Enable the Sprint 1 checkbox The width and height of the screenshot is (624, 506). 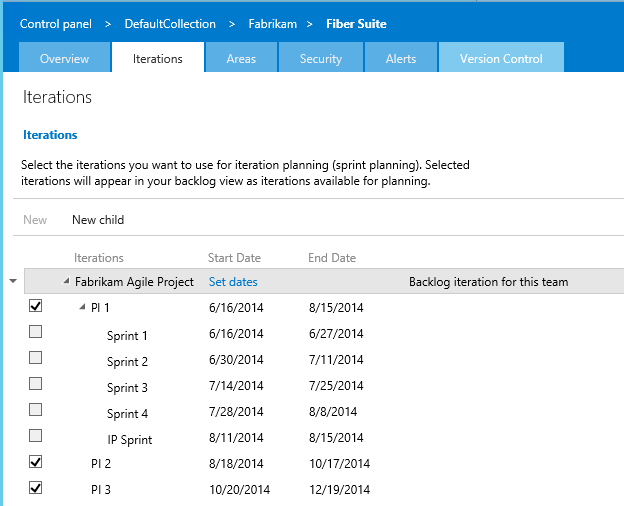36,331
